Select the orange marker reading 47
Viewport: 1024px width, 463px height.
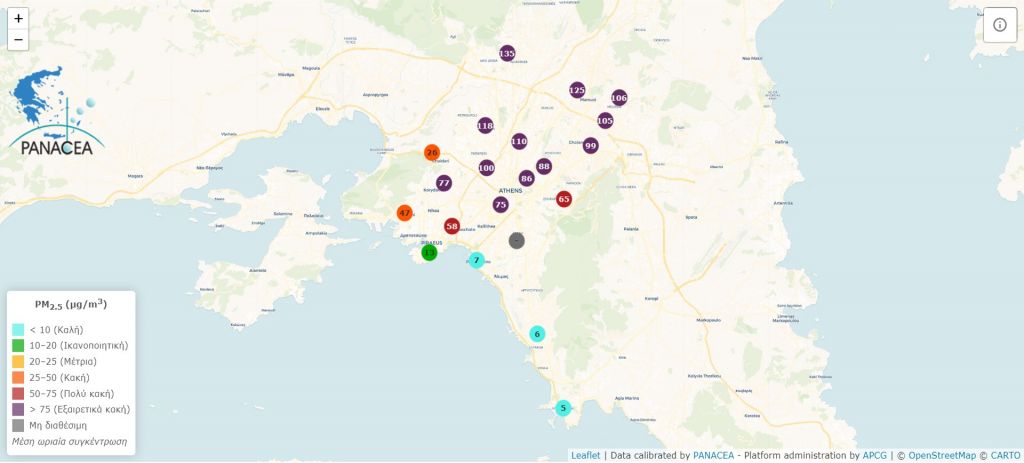click(404, 213)
